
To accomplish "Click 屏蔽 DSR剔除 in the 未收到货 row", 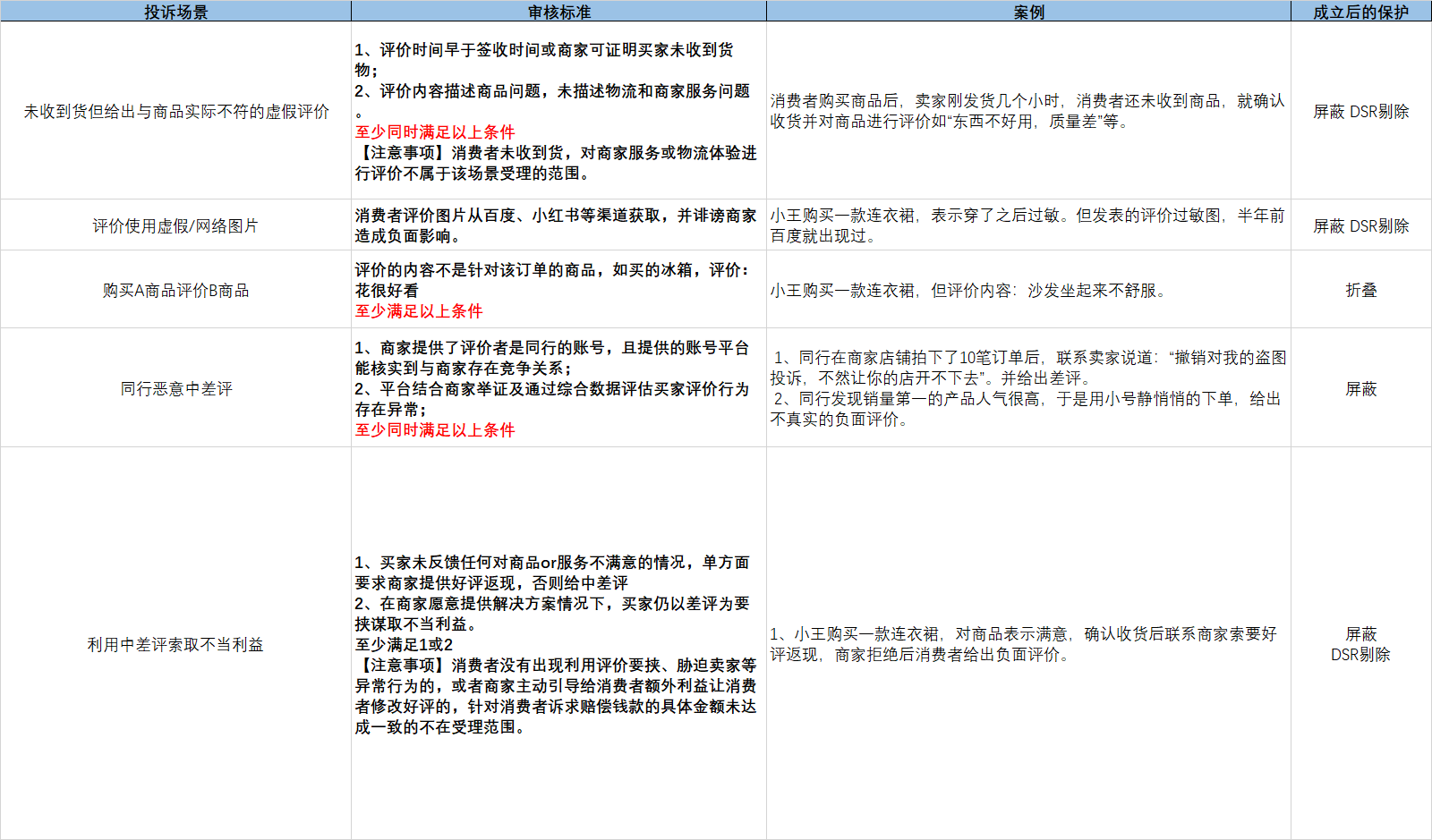I will click(1361, 111).
